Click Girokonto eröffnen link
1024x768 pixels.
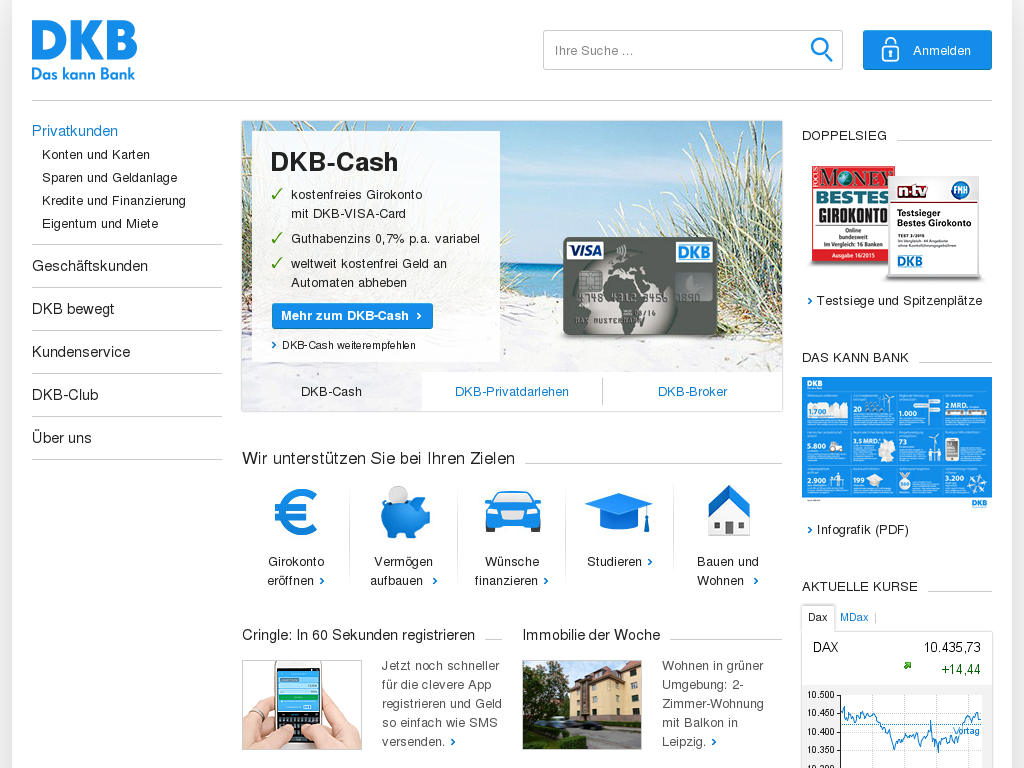click(x=296, y=571)
